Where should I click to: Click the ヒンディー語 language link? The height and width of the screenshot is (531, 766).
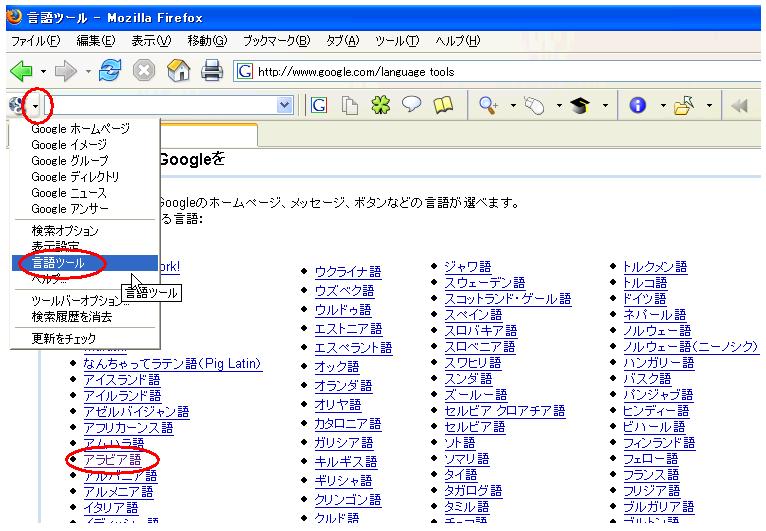pos(656,410)
